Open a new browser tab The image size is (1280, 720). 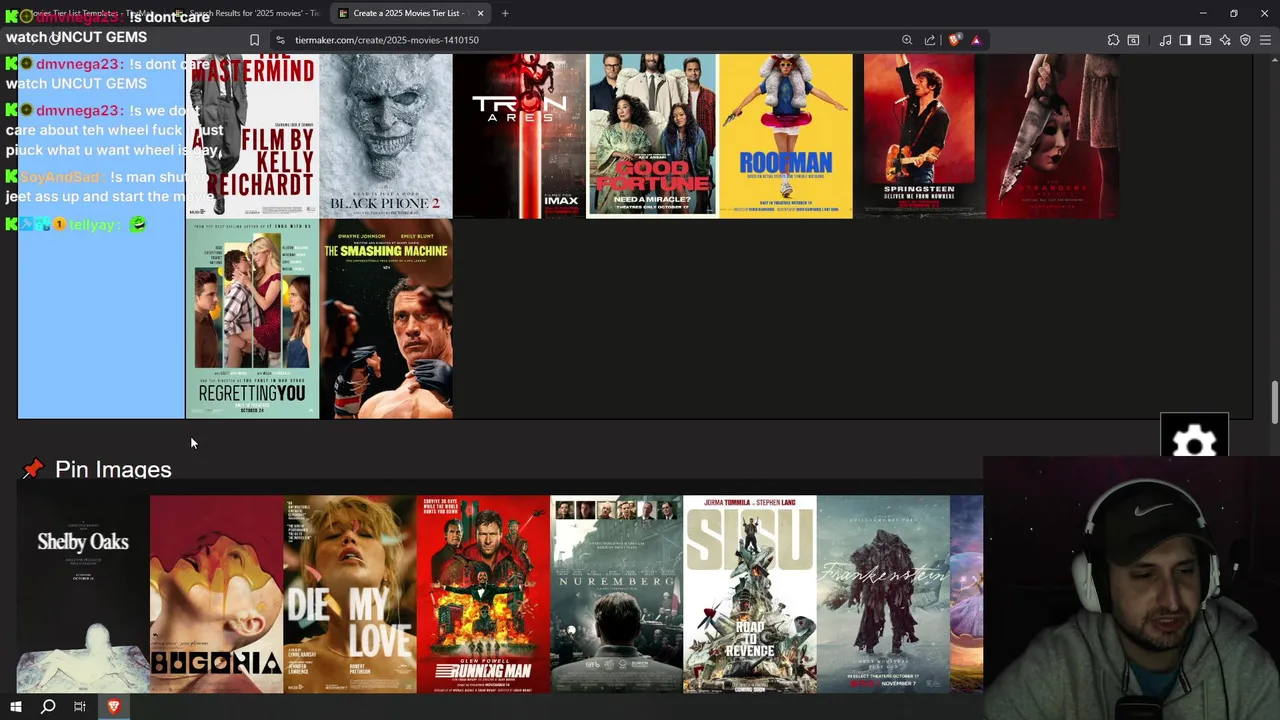coord(505,13)
